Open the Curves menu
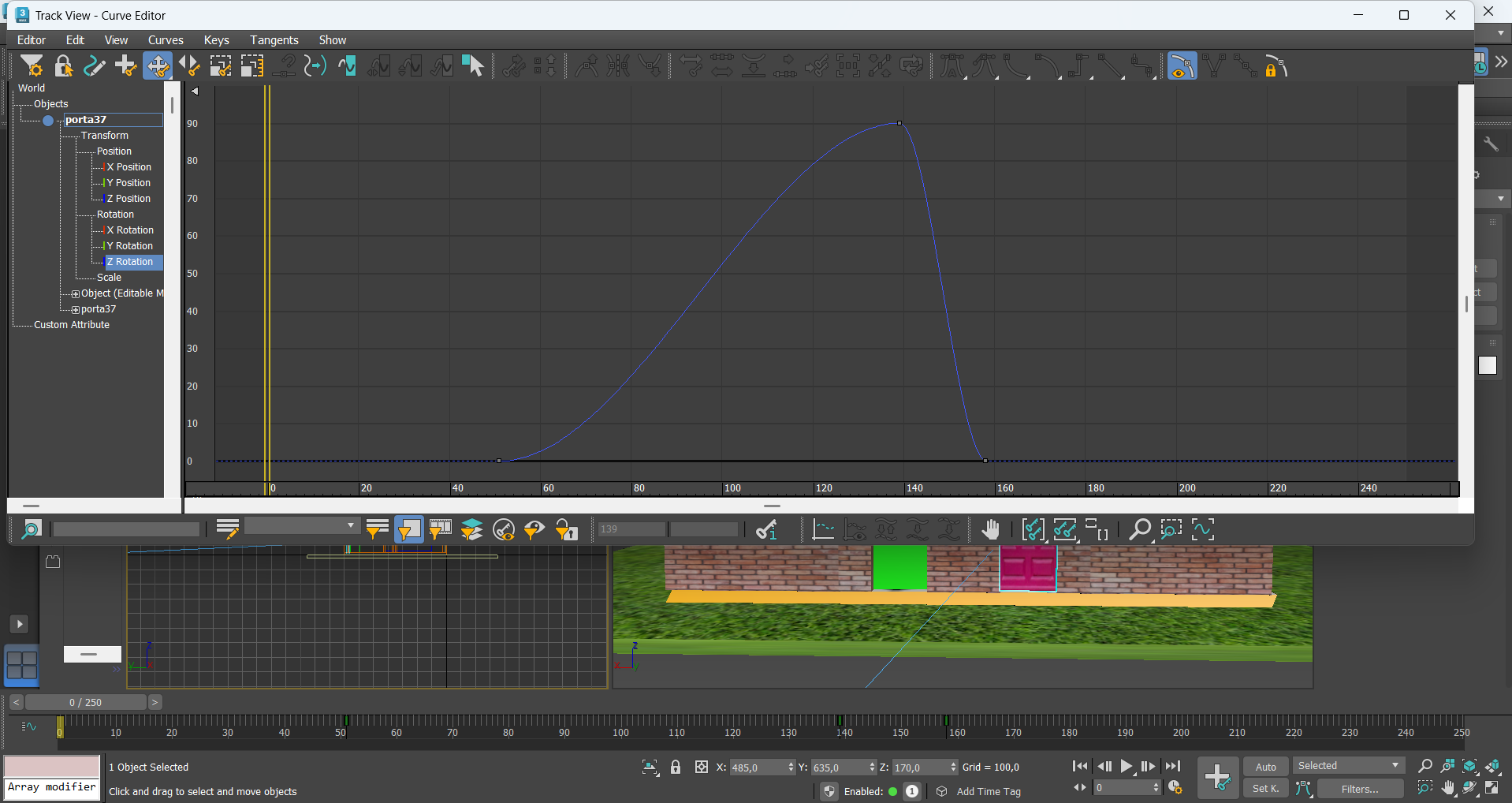The image size is (1512, 803). tap(166, 40)
